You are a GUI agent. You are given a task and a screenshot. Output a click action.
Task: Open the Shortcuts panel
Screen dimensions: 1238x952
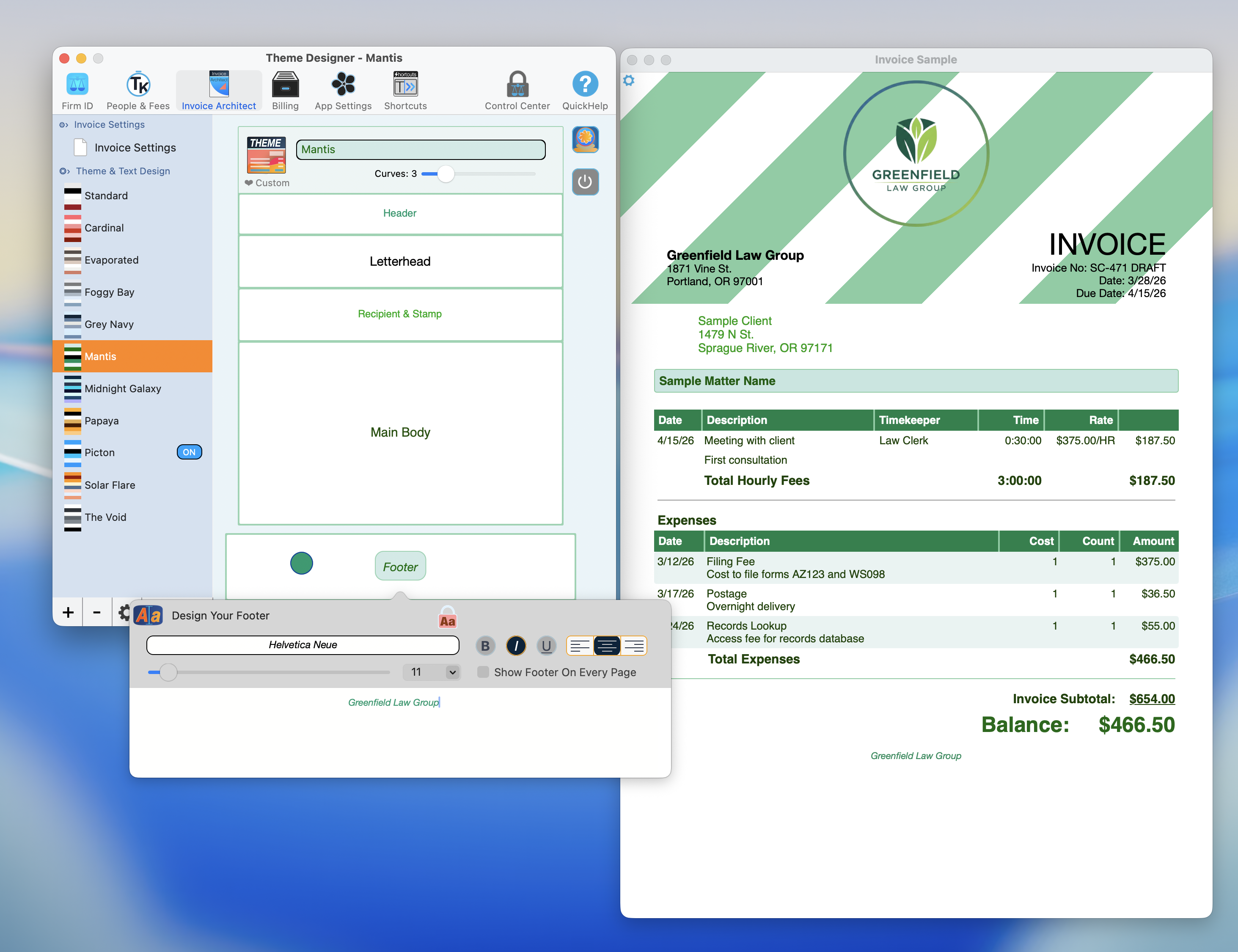click(404, 90)
